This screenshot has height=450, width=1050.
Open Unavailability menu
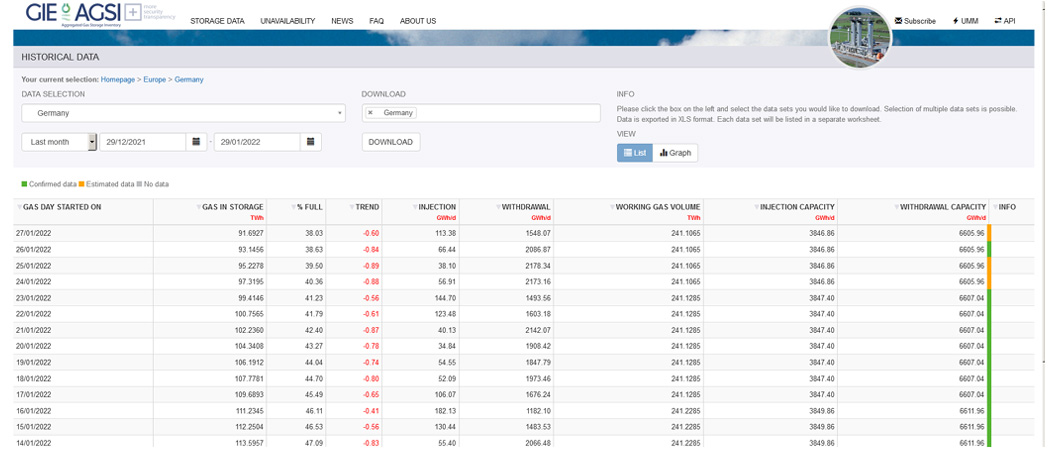click(287, 21)
